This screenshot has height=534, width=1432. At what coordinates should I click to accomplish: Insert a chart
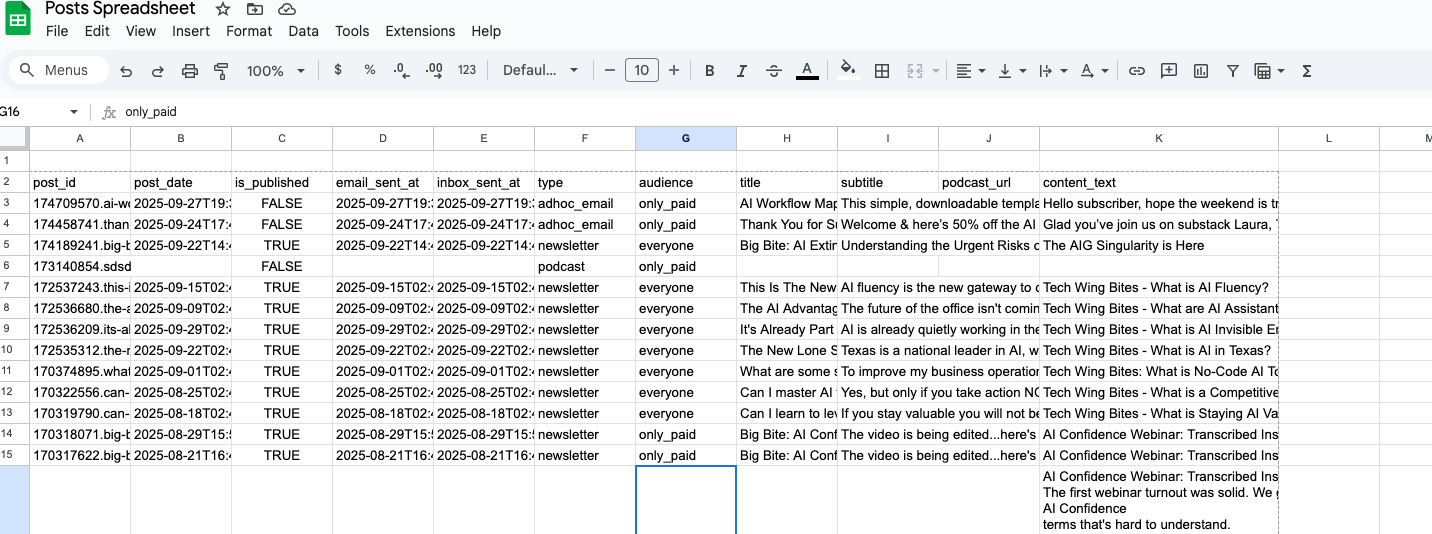(1201, 71)
